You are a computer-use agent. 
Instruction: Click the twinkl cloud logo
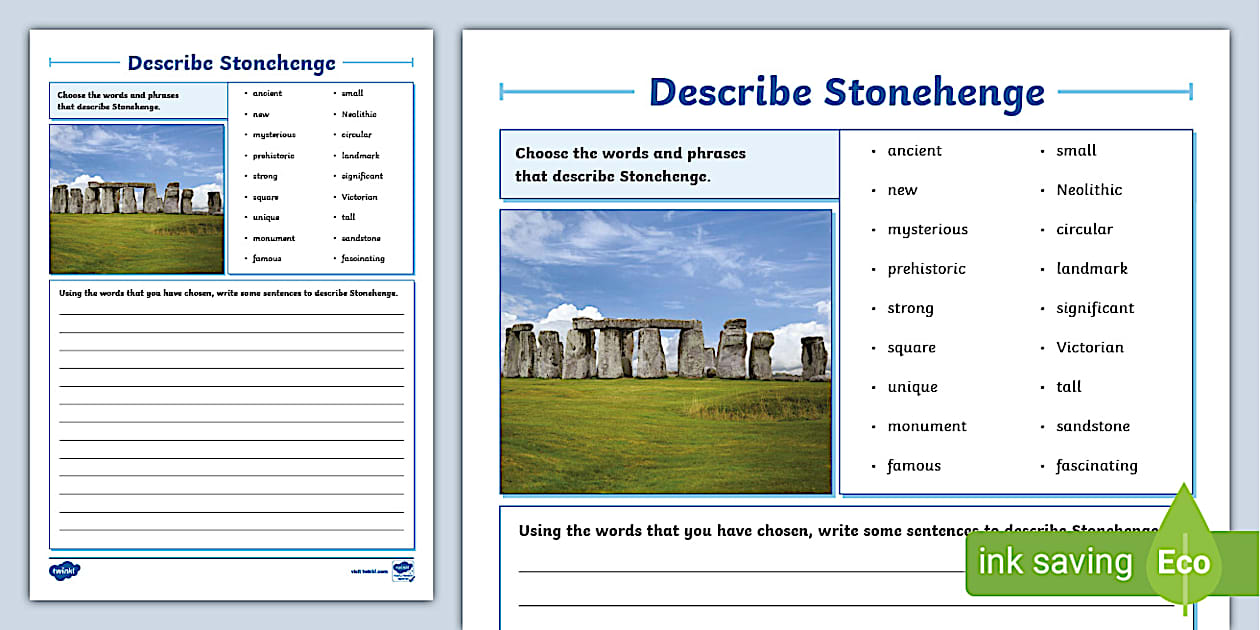click(64, 570)
